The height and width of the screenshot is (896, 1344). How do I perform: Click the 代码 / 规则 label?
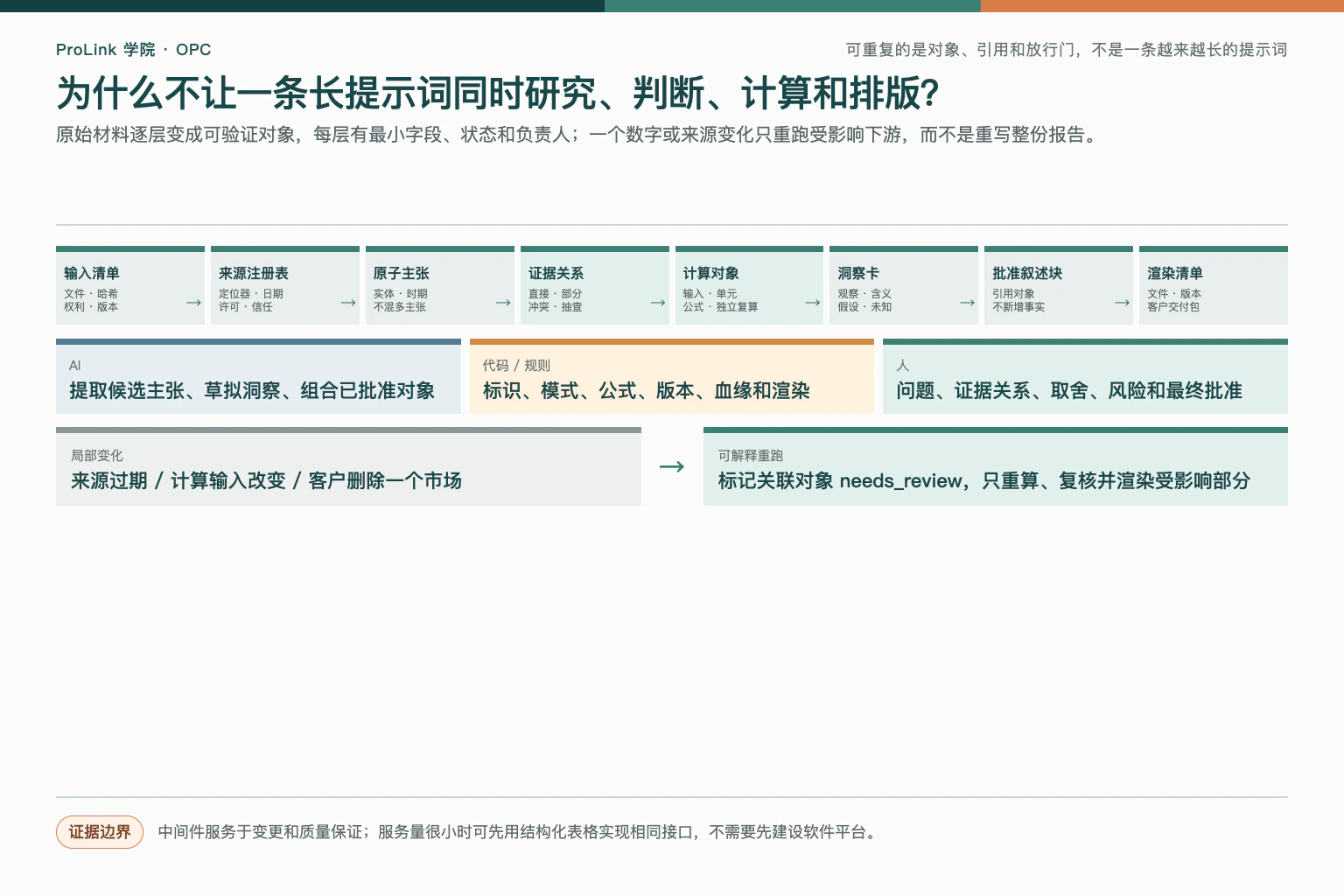(x=516, y=366)
